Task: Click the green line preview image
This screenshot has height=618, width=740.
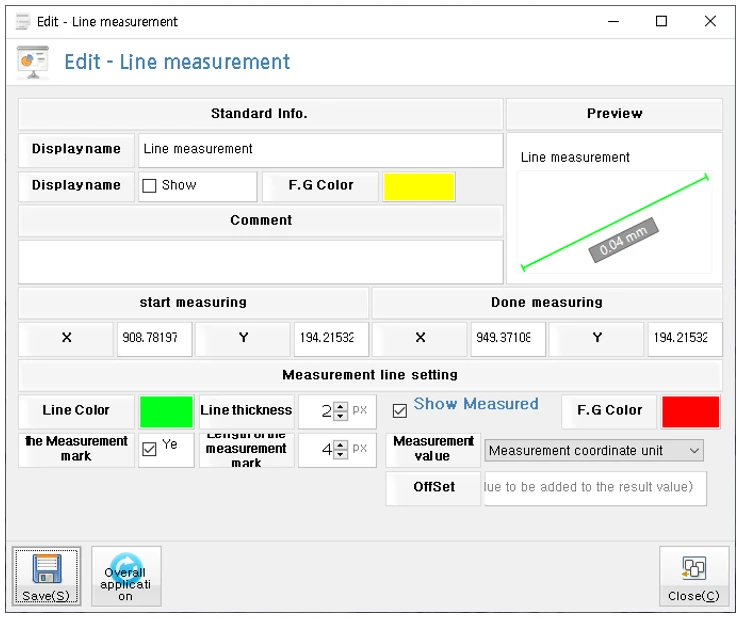Action: pyautogui.click(x=614, y=222)
